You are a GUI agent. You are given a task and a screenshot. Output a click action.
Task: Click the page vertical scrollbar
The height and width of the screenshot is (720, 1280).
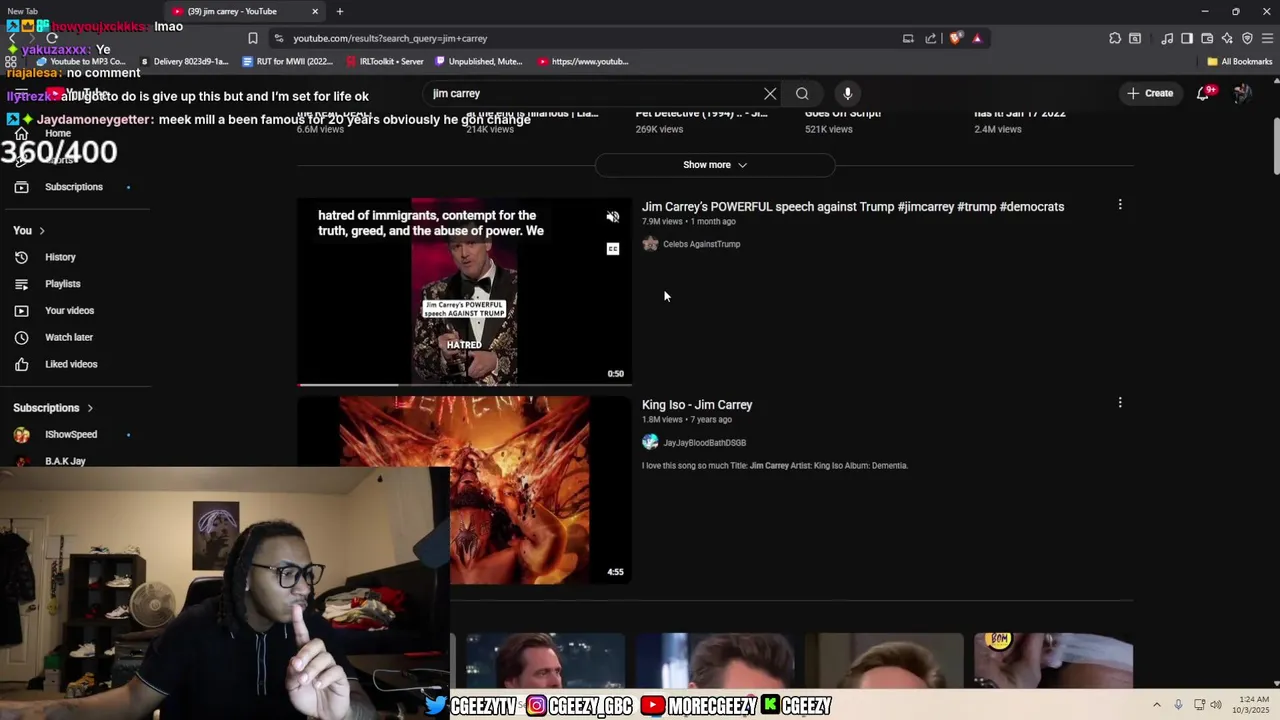(x=1275, y=148)
